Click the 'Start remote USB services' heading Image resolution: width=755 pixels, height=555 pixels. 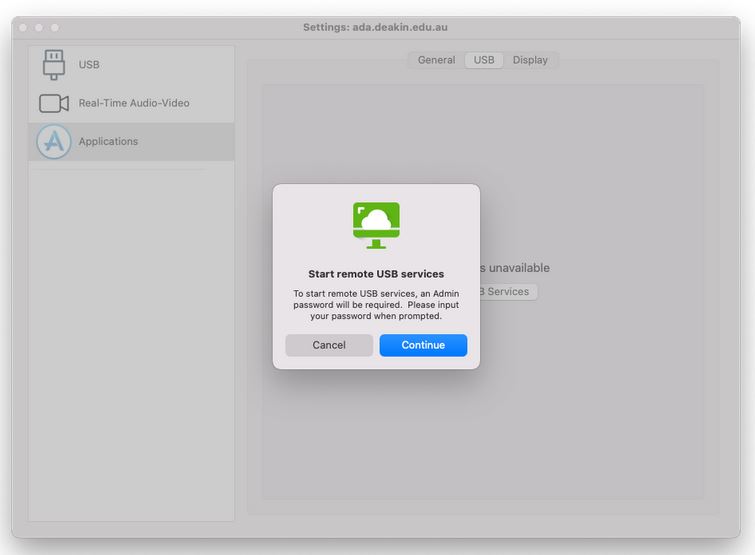pyautogui.click(x=376, y=274)
